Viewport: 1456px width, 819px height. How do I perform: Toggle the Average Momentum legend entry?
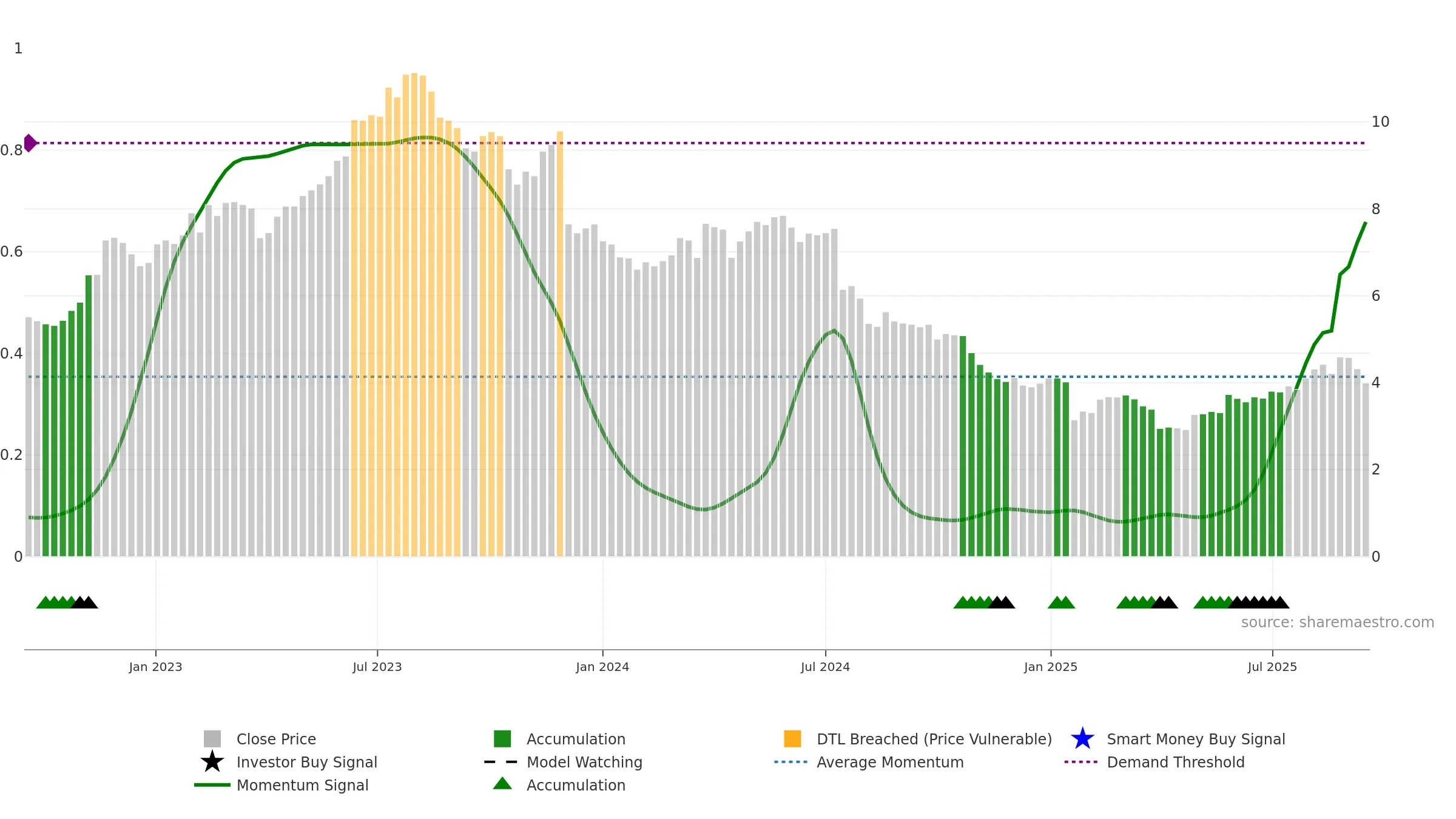coord(890,762)
